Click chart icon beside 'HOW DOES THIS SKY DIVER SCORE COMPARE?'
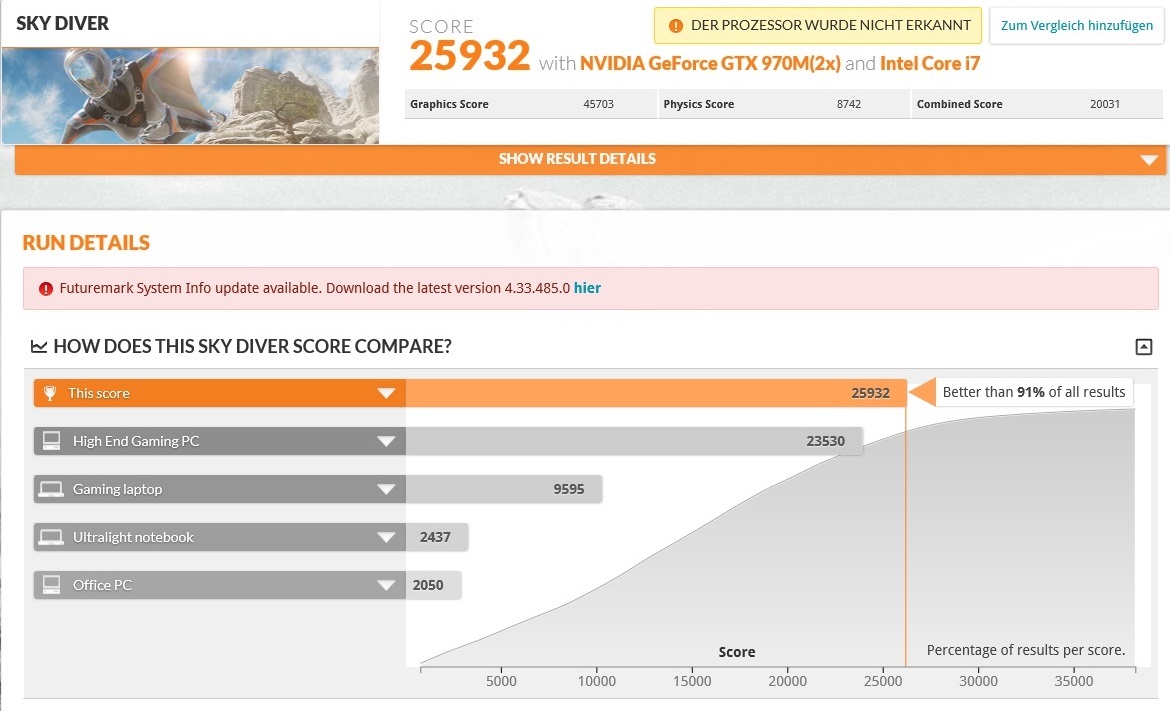 (x=39, y=346)
